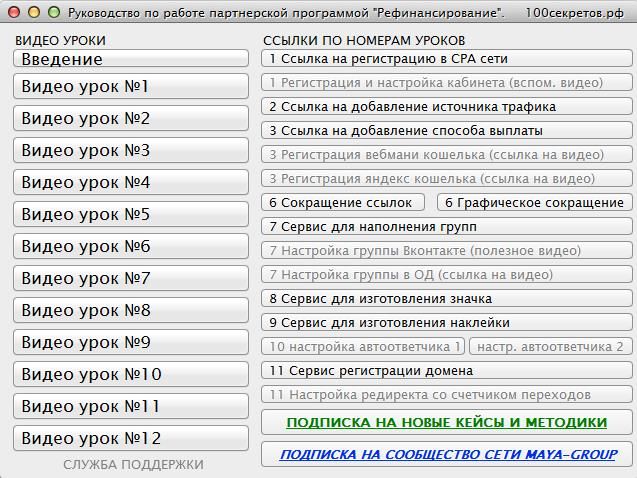Follow ПОДПИСКА НА НОВЫЕ КЕЙСЫ И МЕТОДИКИ link

coord(446,423)
